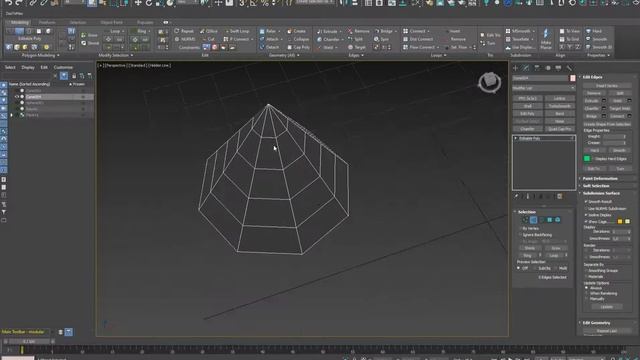This screenshot has height=360, width=640.
Task: Click the Edit Tri tool in the ribbon
Action: coord(490,35)
